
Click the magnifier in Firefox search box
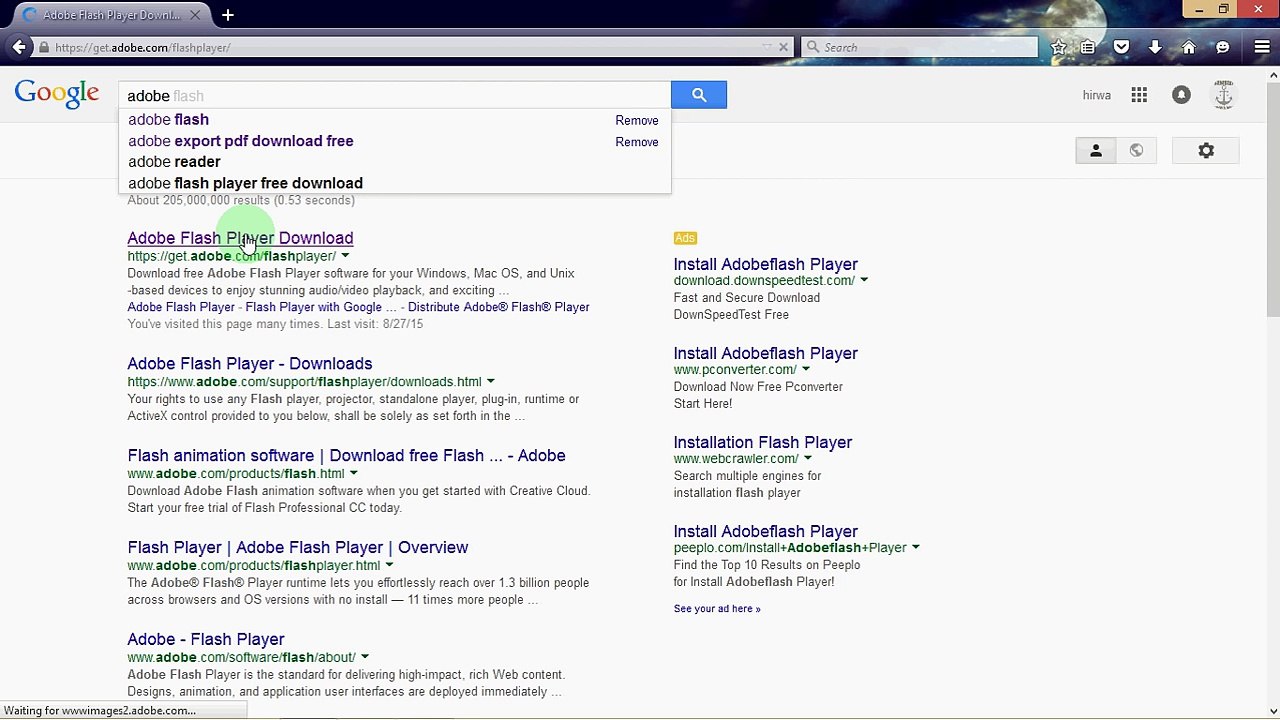click(813, 47)
